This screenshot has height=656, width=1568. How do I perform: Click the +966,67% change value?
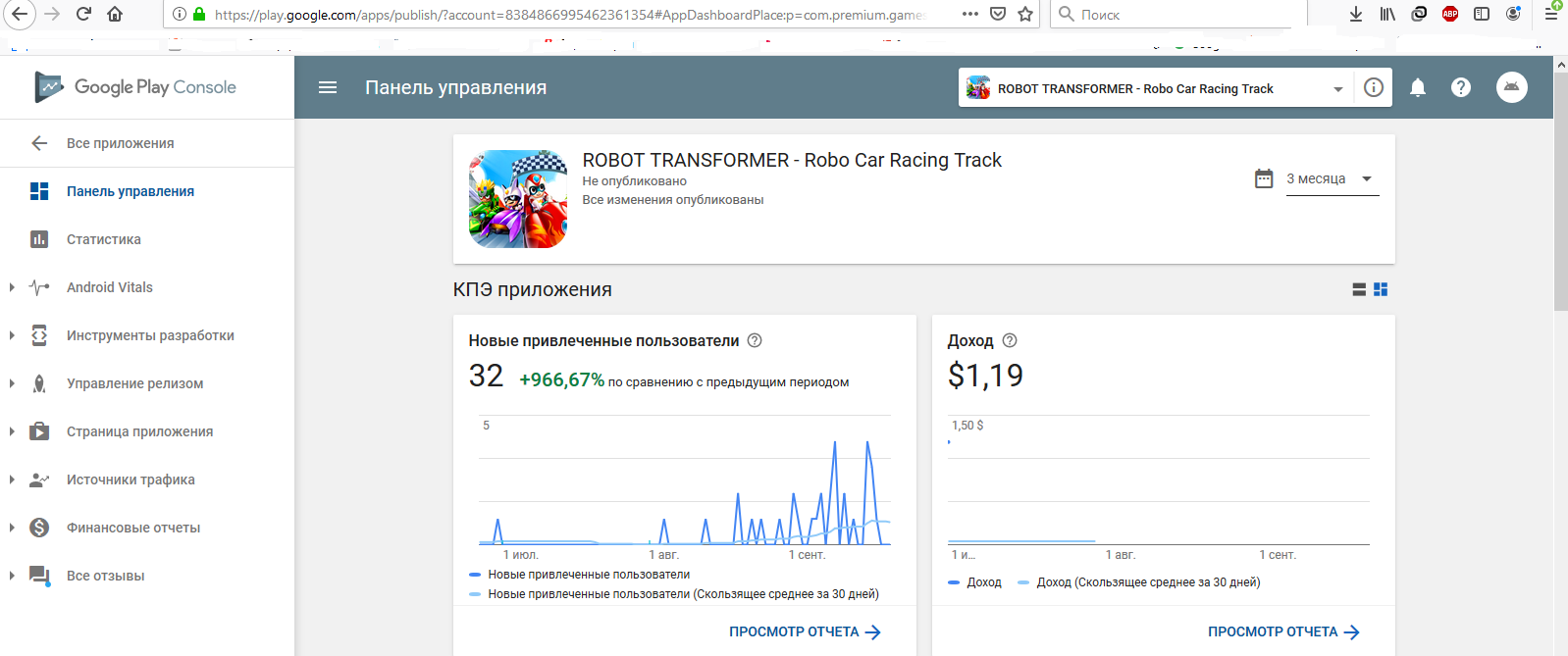click(x=561, y=379)
